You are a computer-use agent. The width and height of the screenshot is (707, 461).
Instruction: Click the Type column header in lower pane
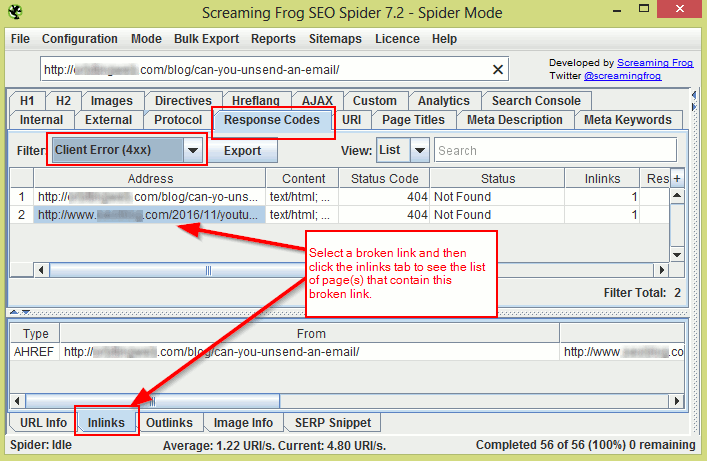pos(35,333)
